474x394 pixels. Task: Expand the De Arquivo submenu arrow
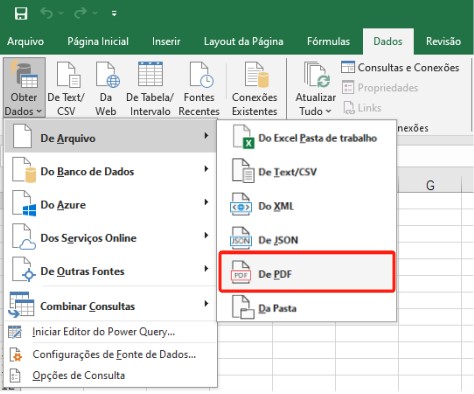coord(206,136)
